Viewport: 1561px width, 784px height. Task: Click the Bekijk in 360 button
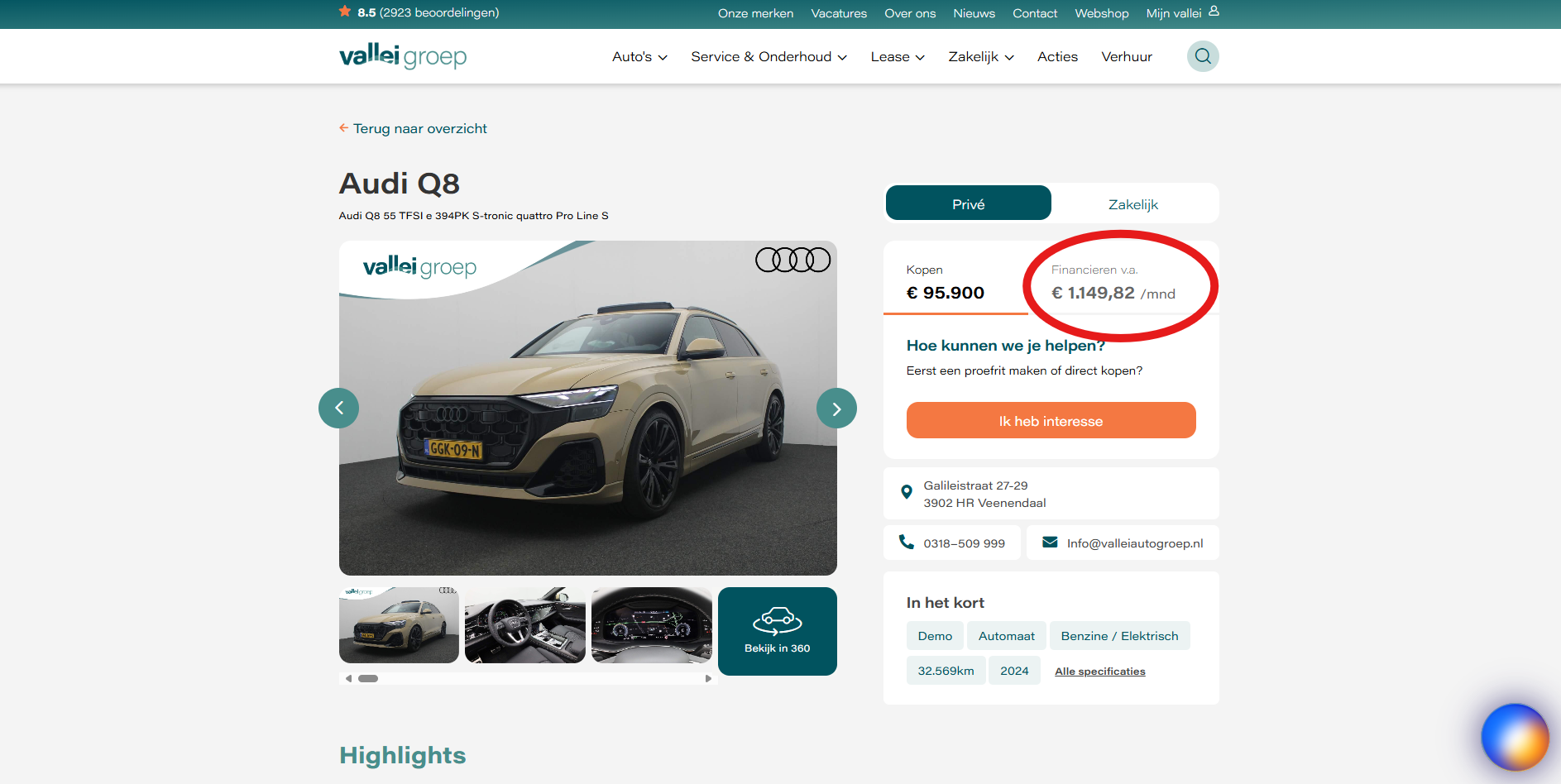[777, 631]
